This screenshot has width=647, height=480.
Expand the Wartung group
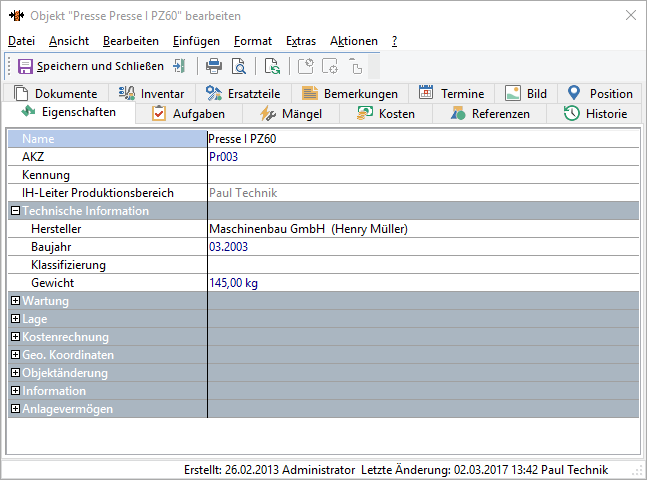[x=15, y=300]
